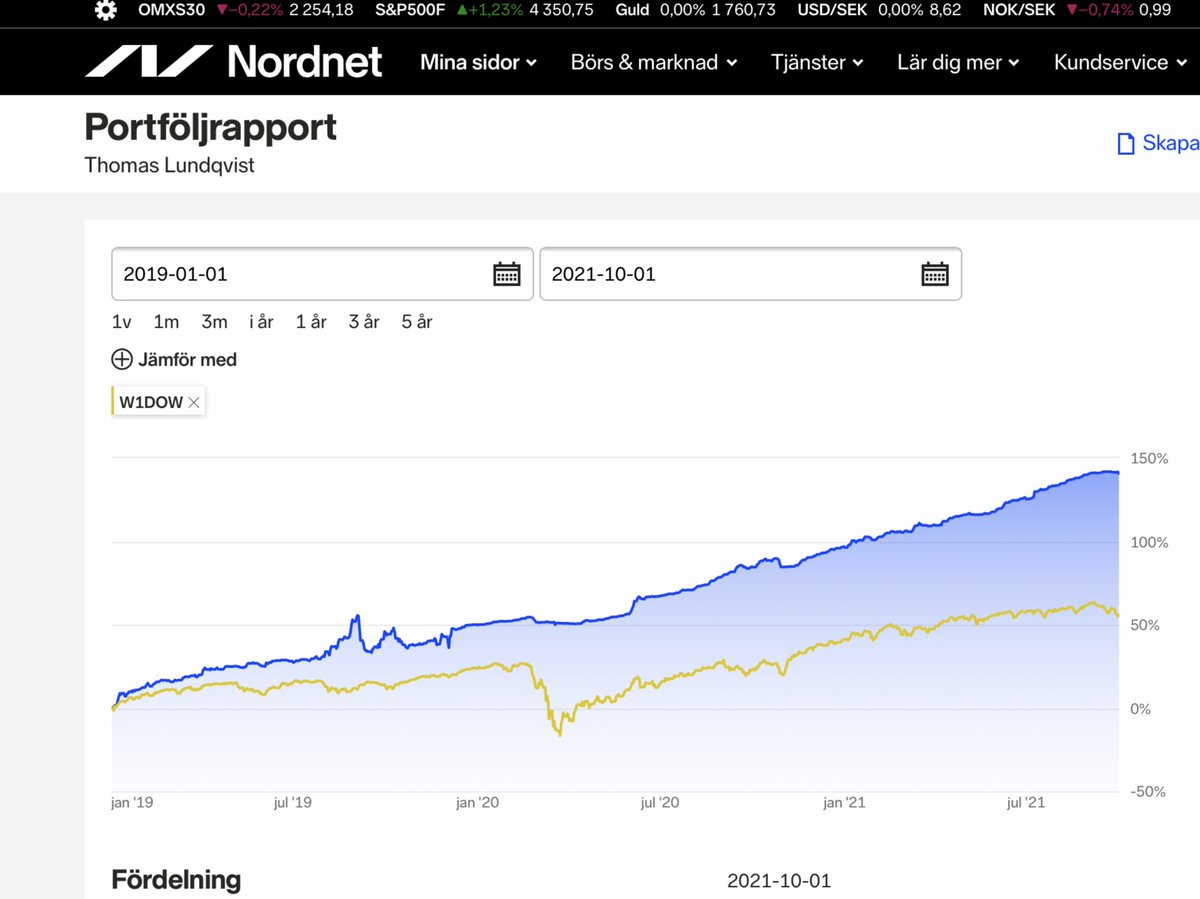Click the Nordnet logo

[234, 62]
